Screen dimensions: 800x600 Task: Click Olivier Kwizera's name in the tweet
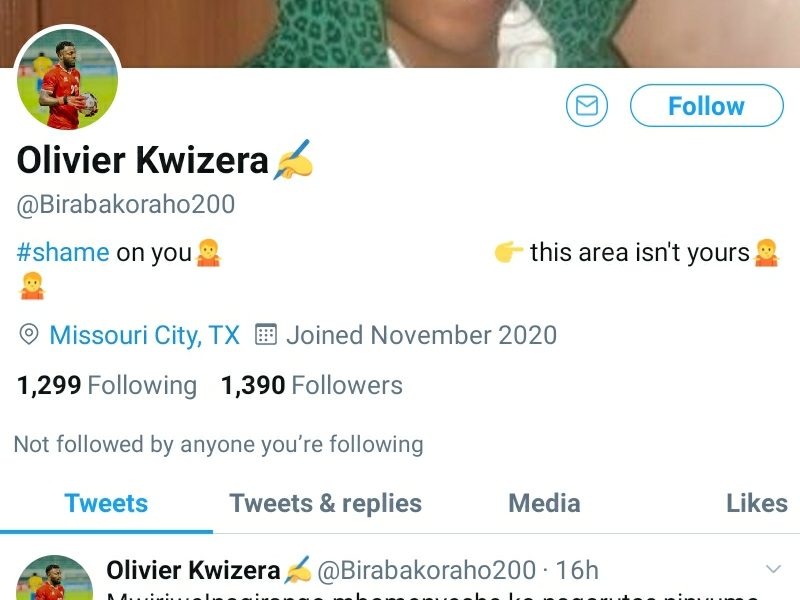(x=193, y=571)
